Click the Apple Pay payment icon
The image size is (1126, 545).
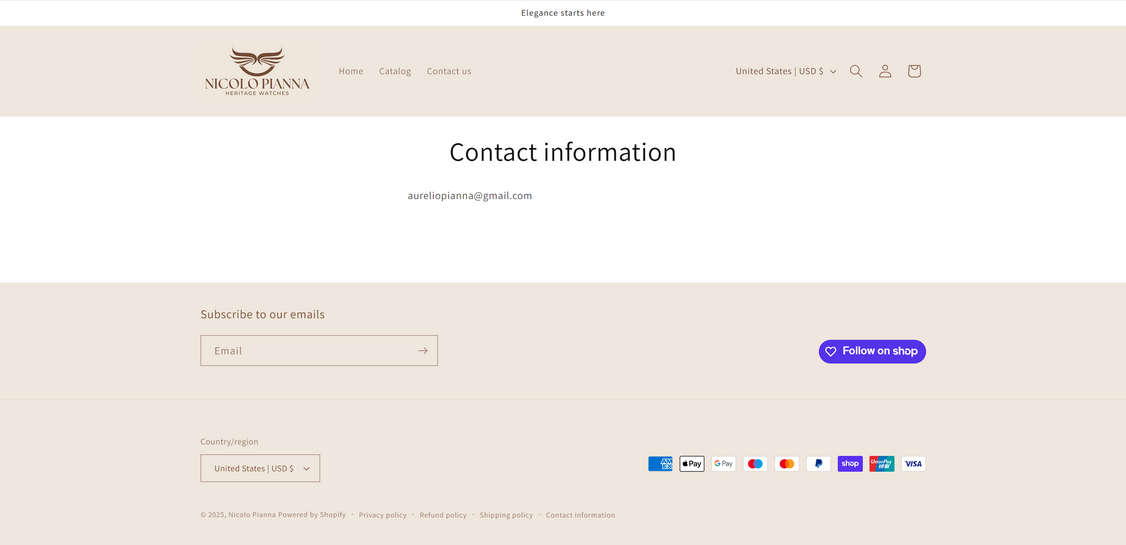pos(692,464)
